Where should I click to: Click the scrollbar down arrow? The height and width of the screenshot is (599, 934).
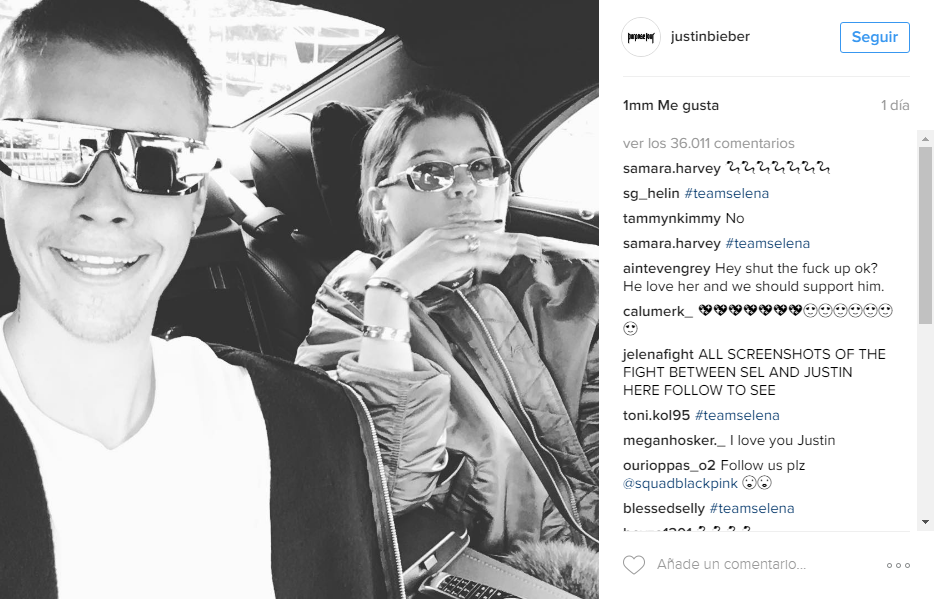925,522
